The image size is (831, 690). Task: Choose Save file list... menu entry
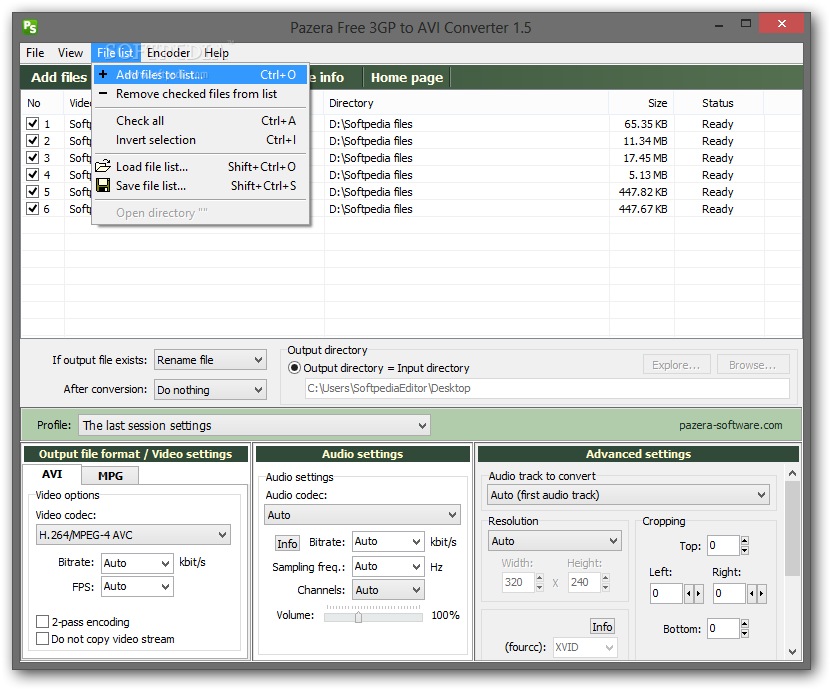(x=200, y=185)
